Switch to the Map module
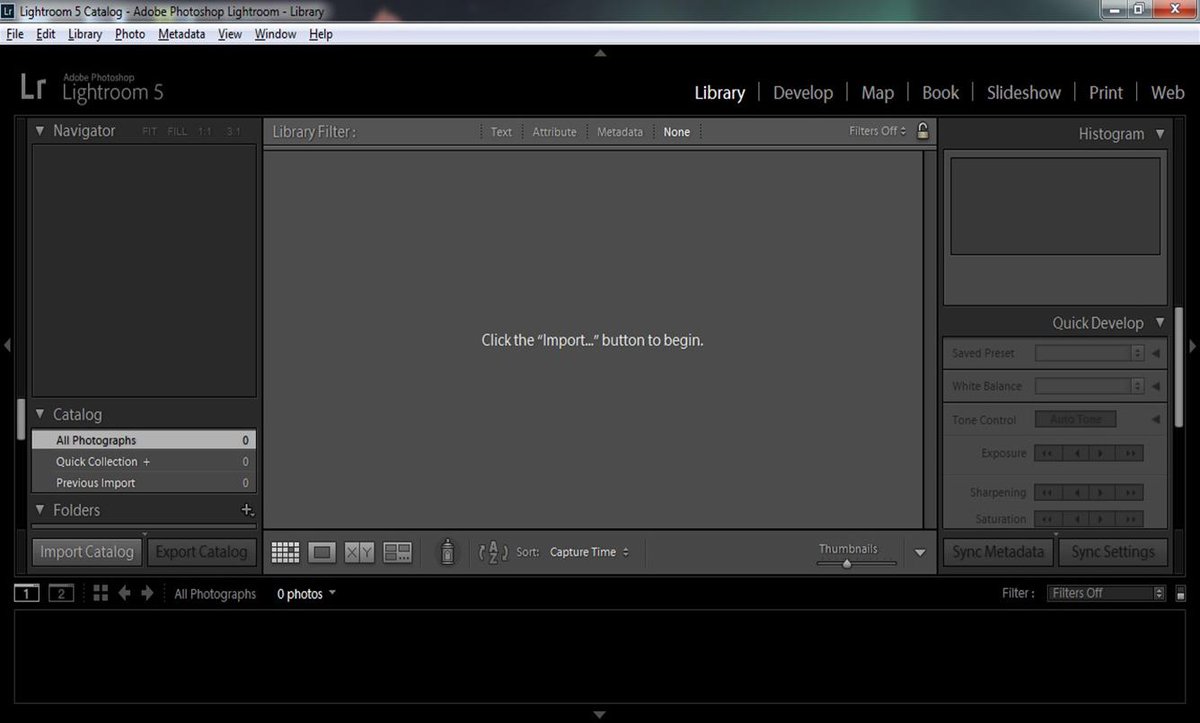1200x723 pixels. pos(877,93)
